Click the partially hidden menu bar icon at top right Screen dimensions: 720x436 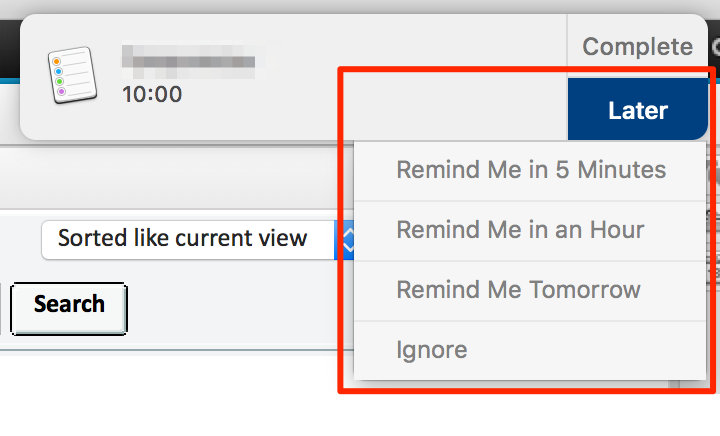point(715,45)
